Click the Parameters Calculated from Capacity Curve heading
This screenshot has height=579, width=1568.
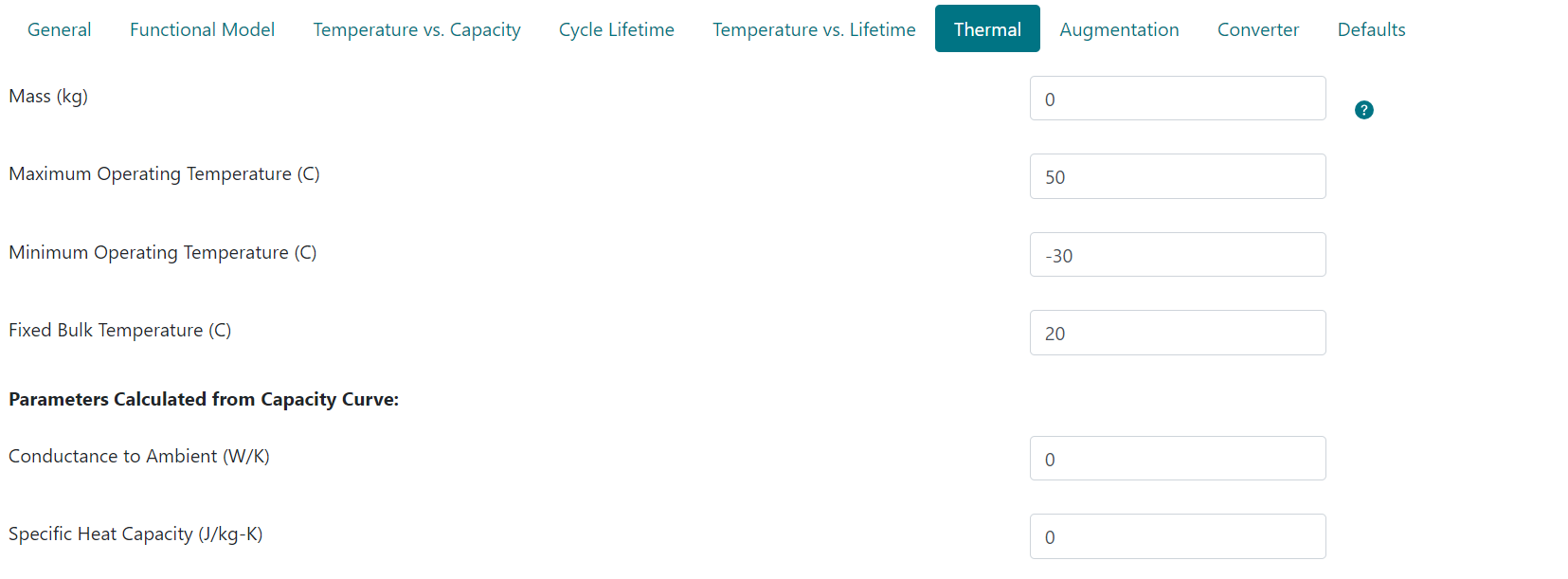click(204, 400)
